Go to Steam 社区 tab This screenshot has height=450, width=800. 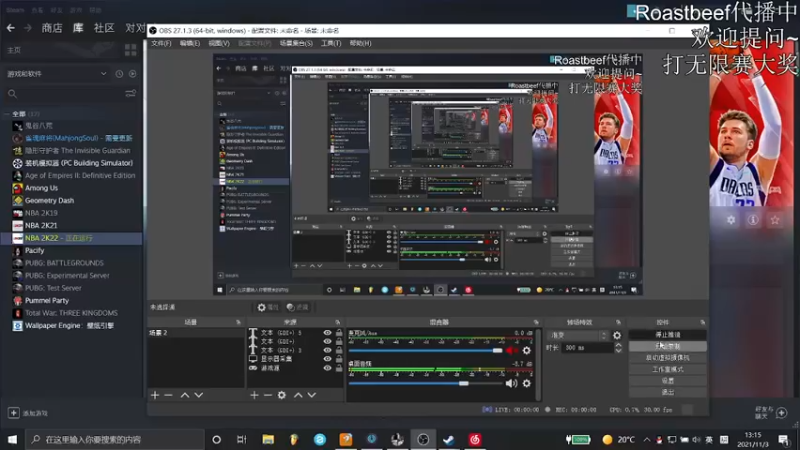click(x=104, y=28)
